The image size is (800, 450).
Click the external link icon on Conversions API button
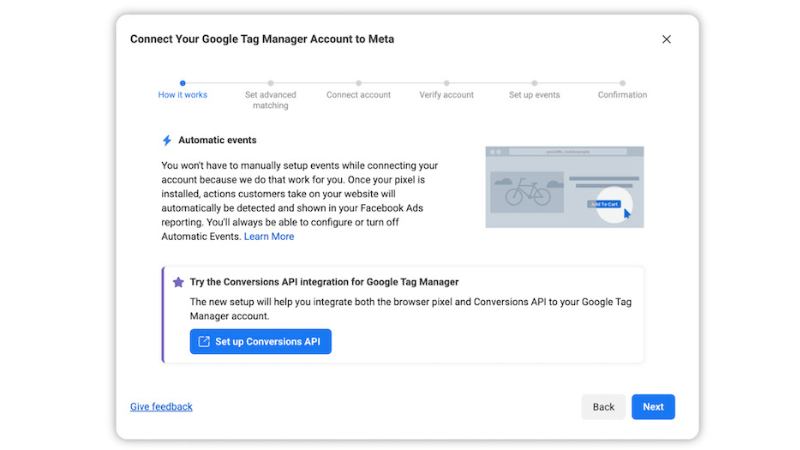tap(204, 342)
